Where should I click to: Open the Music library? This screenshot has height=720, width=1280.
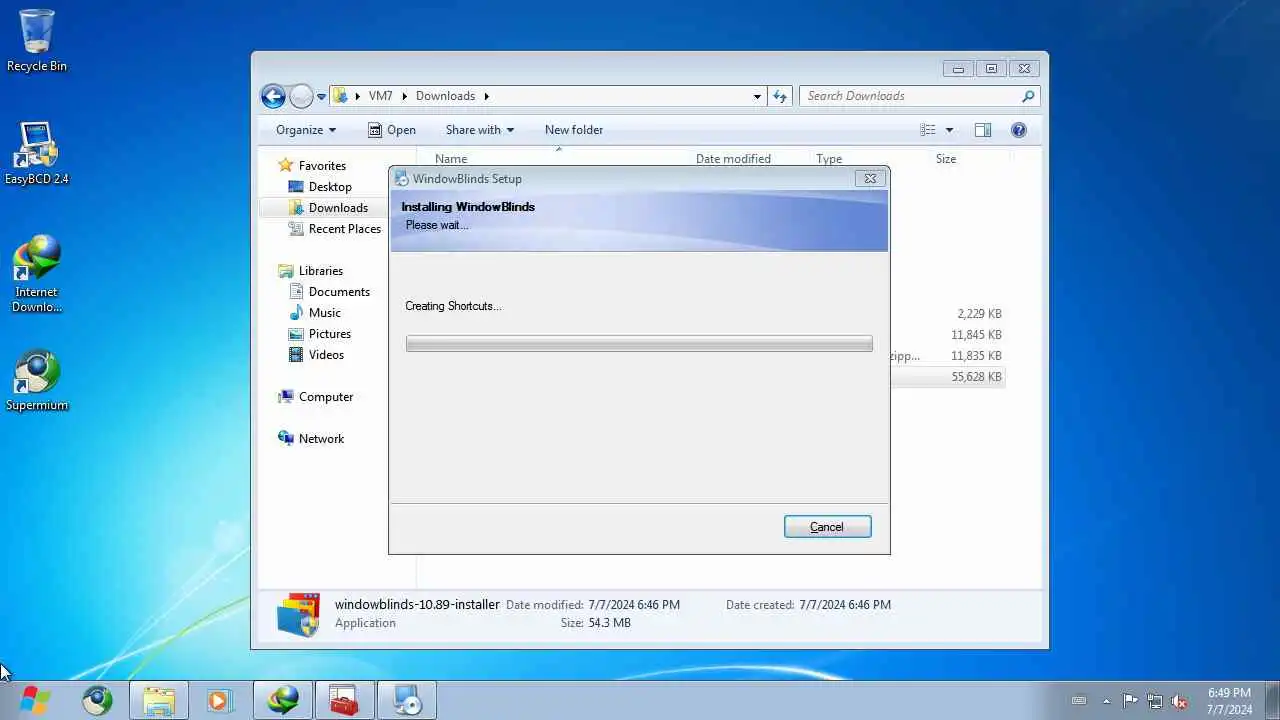[325, 313]
